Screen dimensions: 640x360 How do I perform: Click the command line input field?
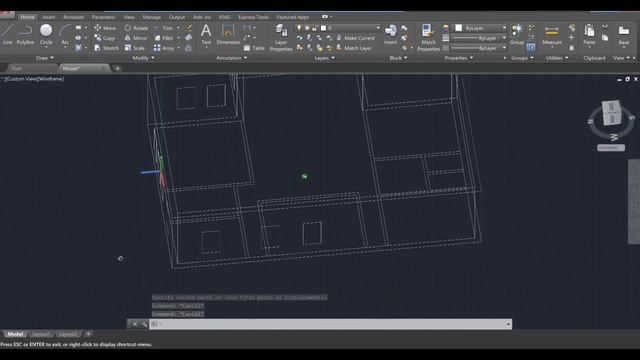point(331,324)
